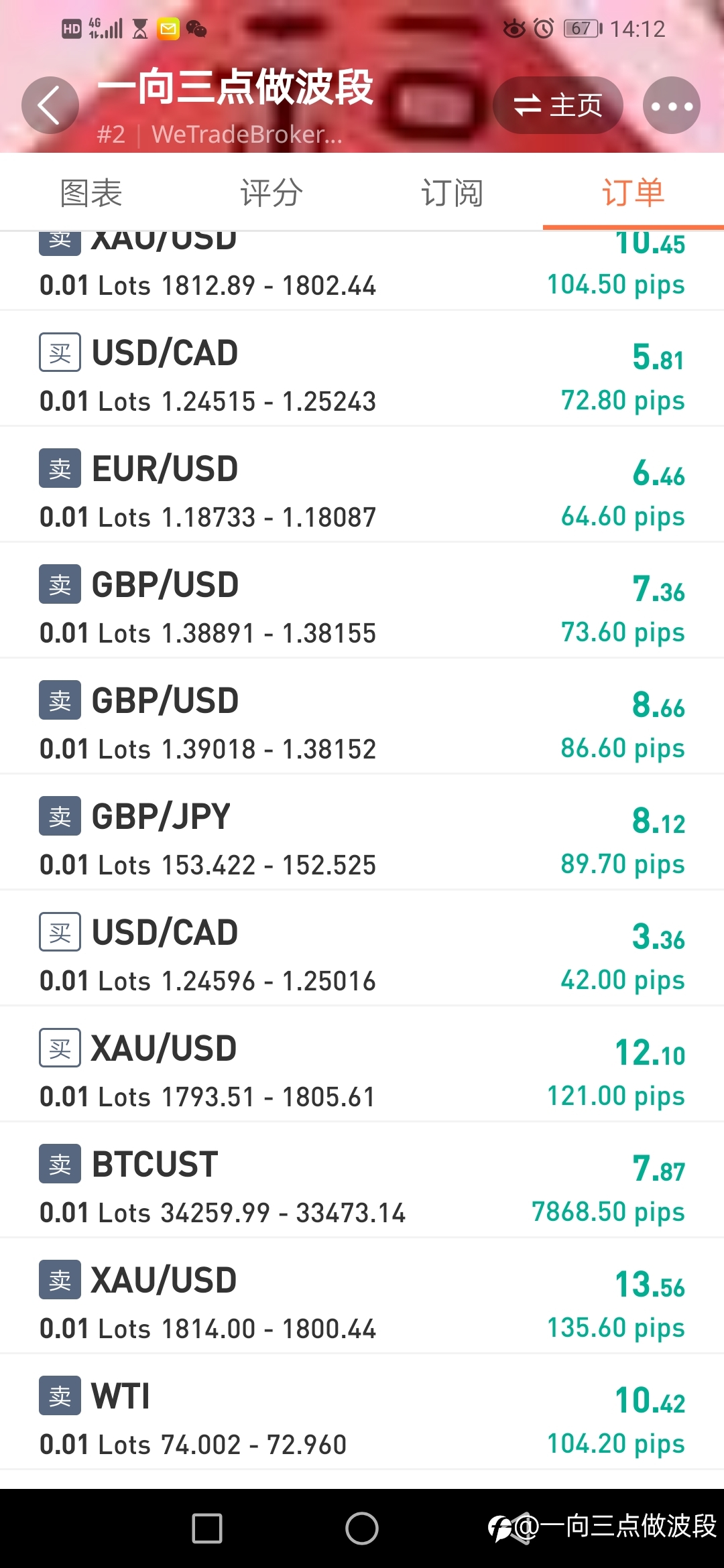Tap the Android recent apps square button
Viewport: 724px width, 1568px height.
coord(207,1528)
